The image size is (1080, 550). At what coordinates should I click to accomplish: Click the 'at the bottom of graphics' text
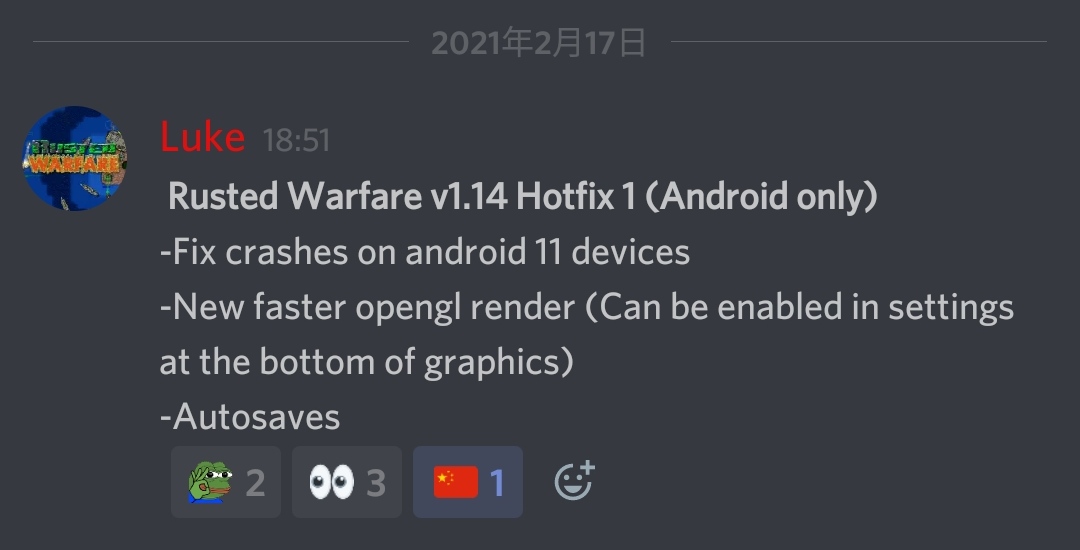(366, 363)
